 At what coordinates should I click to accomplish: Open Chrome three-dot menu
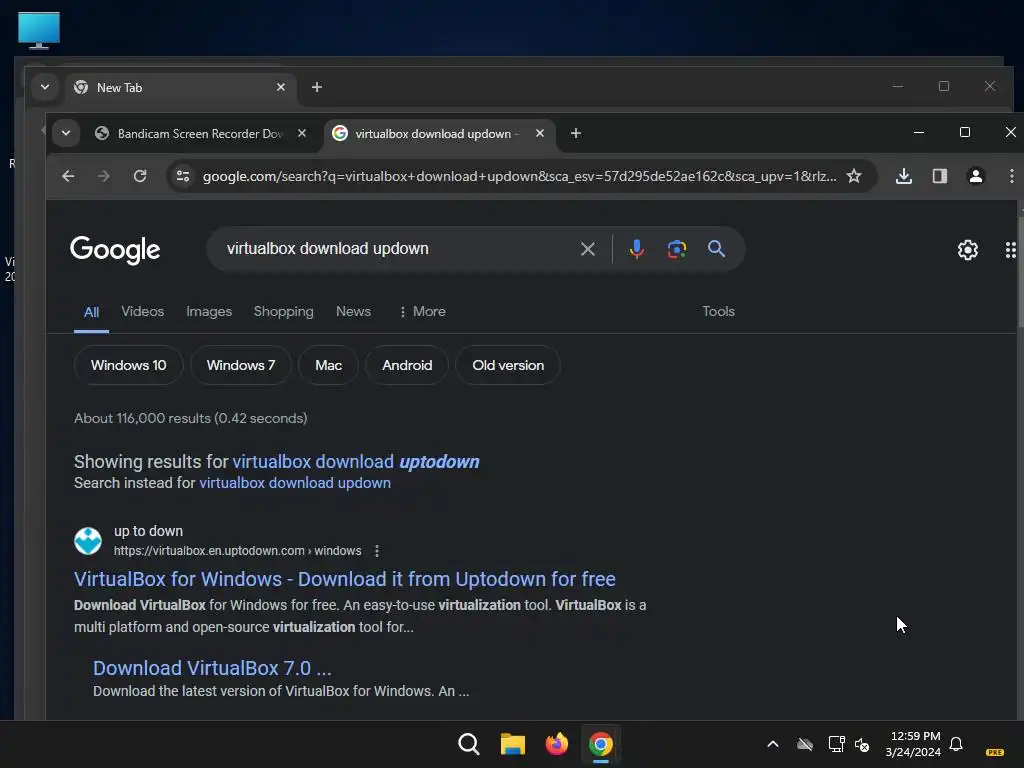[1011, 176]
